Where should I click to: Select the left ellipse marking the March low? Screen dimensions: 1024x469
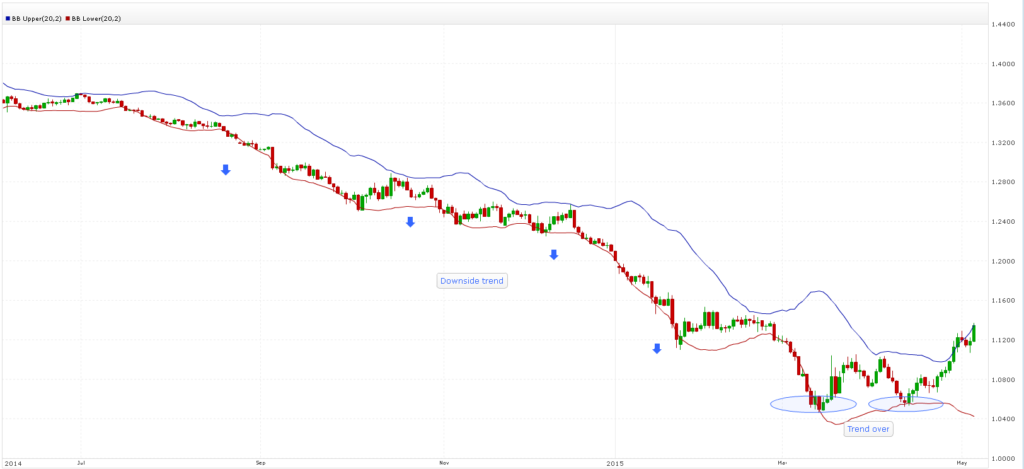coord(813,404)
